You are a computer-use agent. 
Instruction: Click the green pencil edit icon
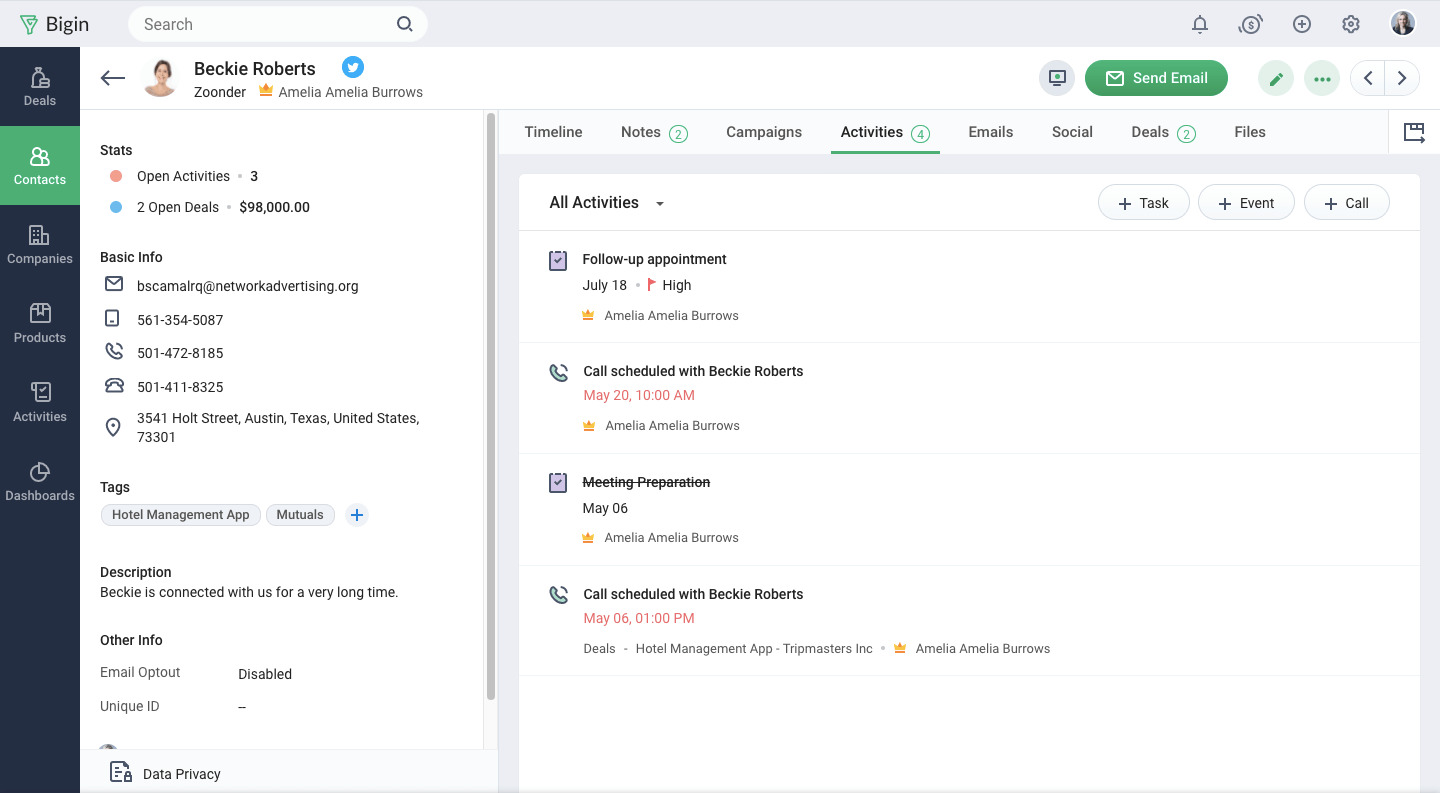pos(1275,78)
